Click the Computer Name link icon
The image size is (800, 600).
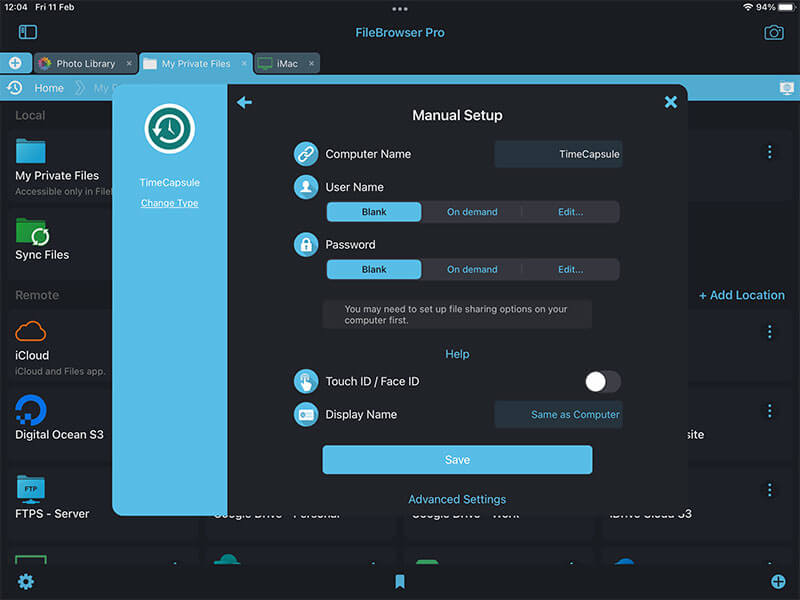[306, 154]
